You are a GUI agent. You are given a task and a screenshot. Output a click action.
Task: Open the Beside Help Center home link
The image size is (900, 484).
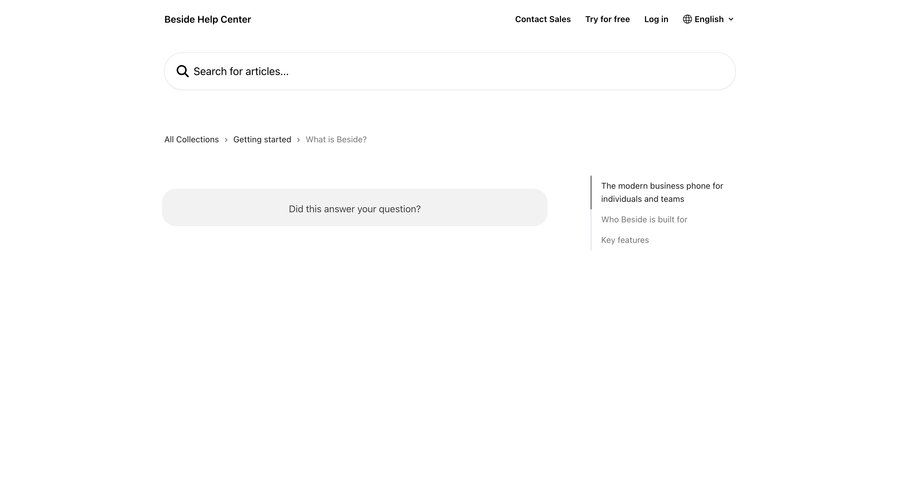(x=208, y=20)
